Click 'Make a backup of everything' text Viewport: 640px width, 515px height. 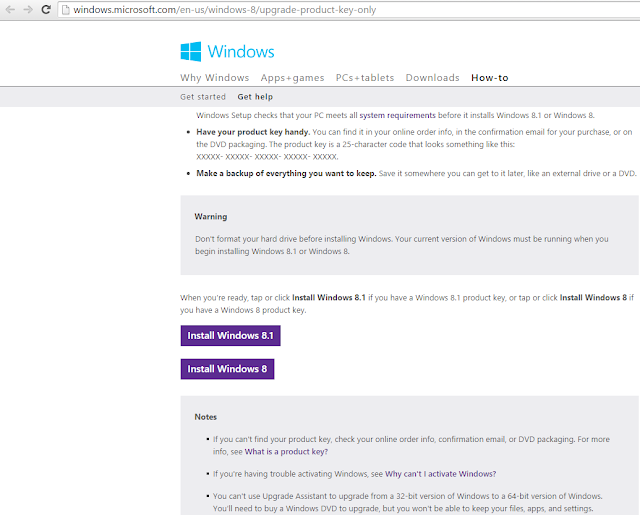(286, 173)
